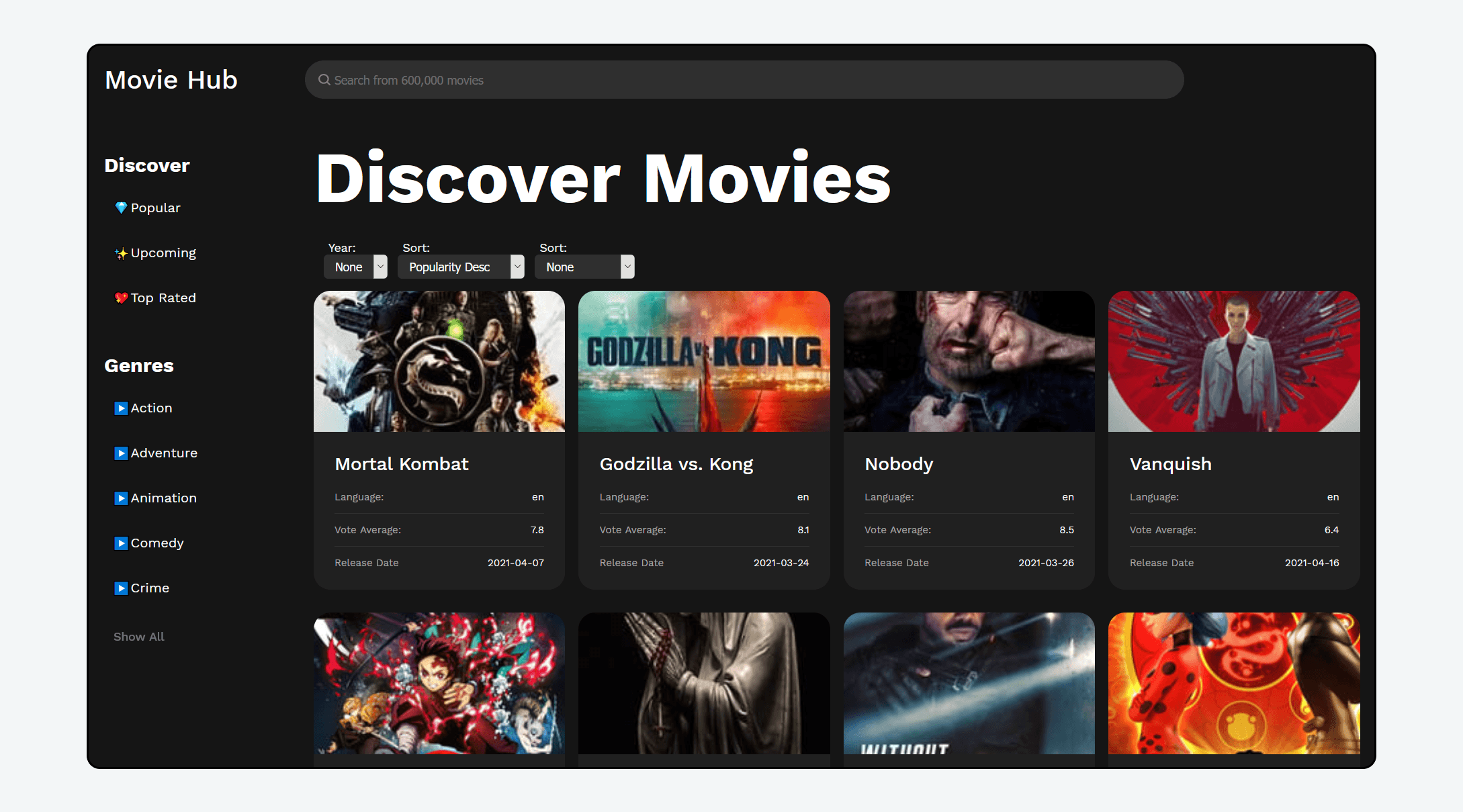Go to Top Rated movies
Screen dimensions: 1463x812
pos(163,298)
